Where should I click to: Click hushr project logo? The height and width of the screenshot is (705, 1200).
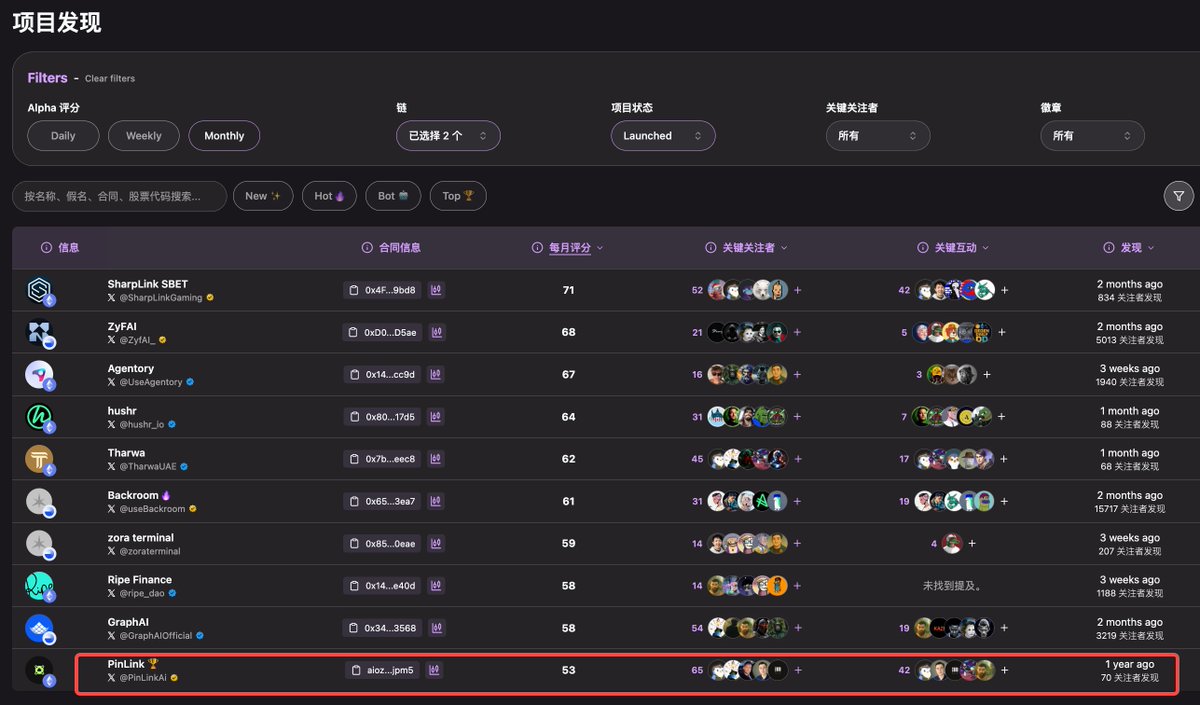point(40,417)
